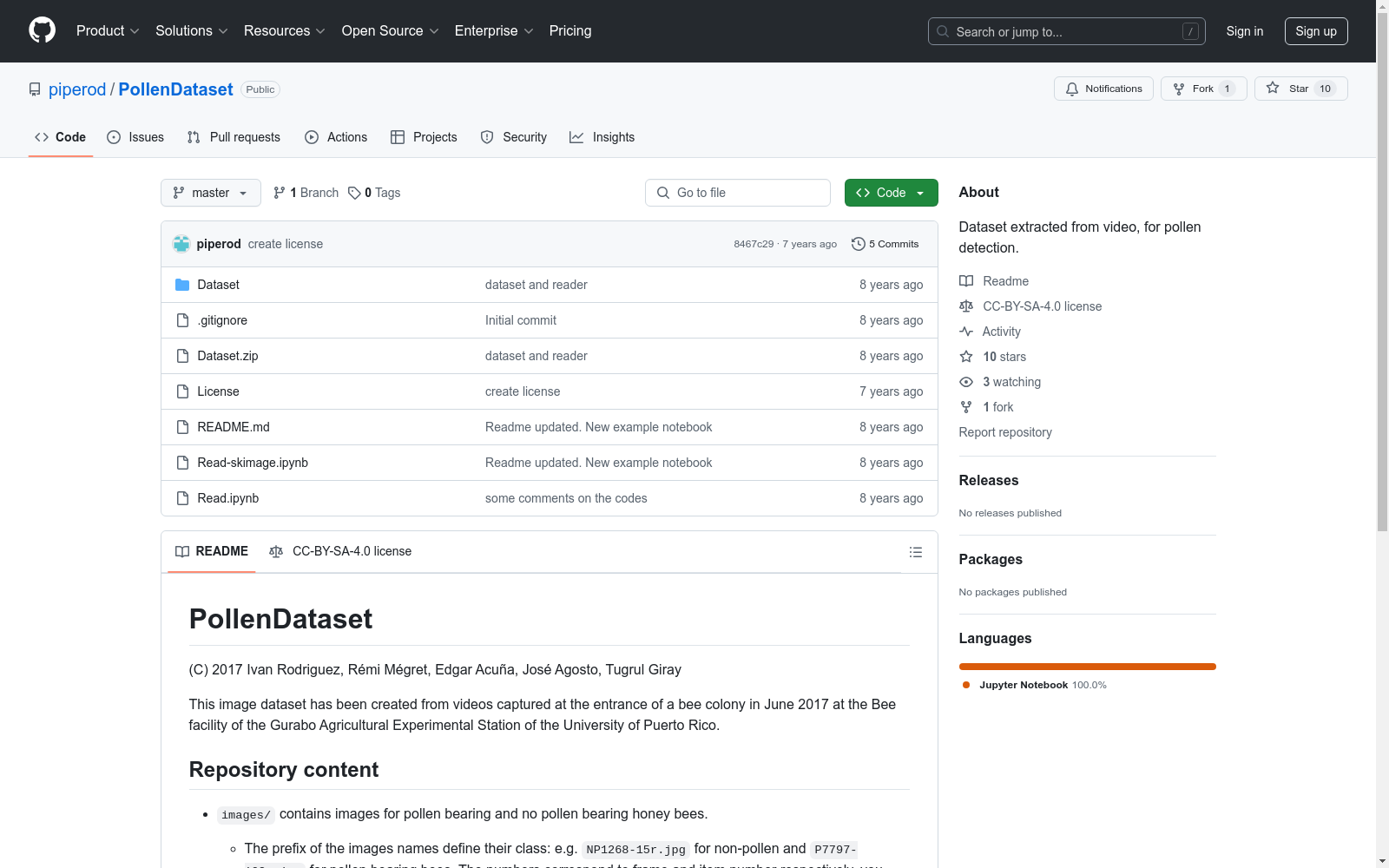Click the file icon beside README.md

182,427
